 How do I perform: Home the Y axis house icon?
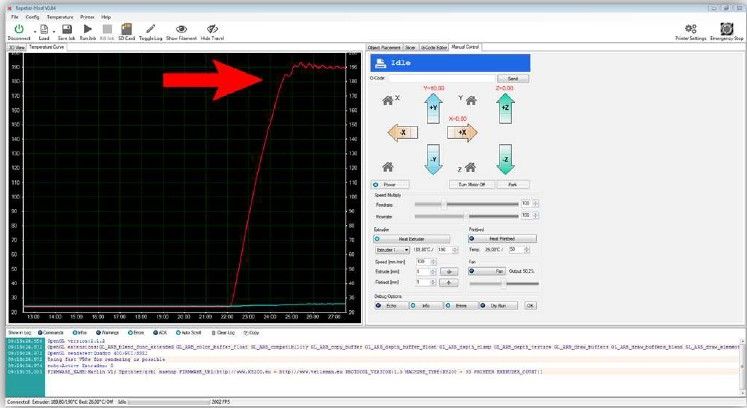[x=471, y=100]
